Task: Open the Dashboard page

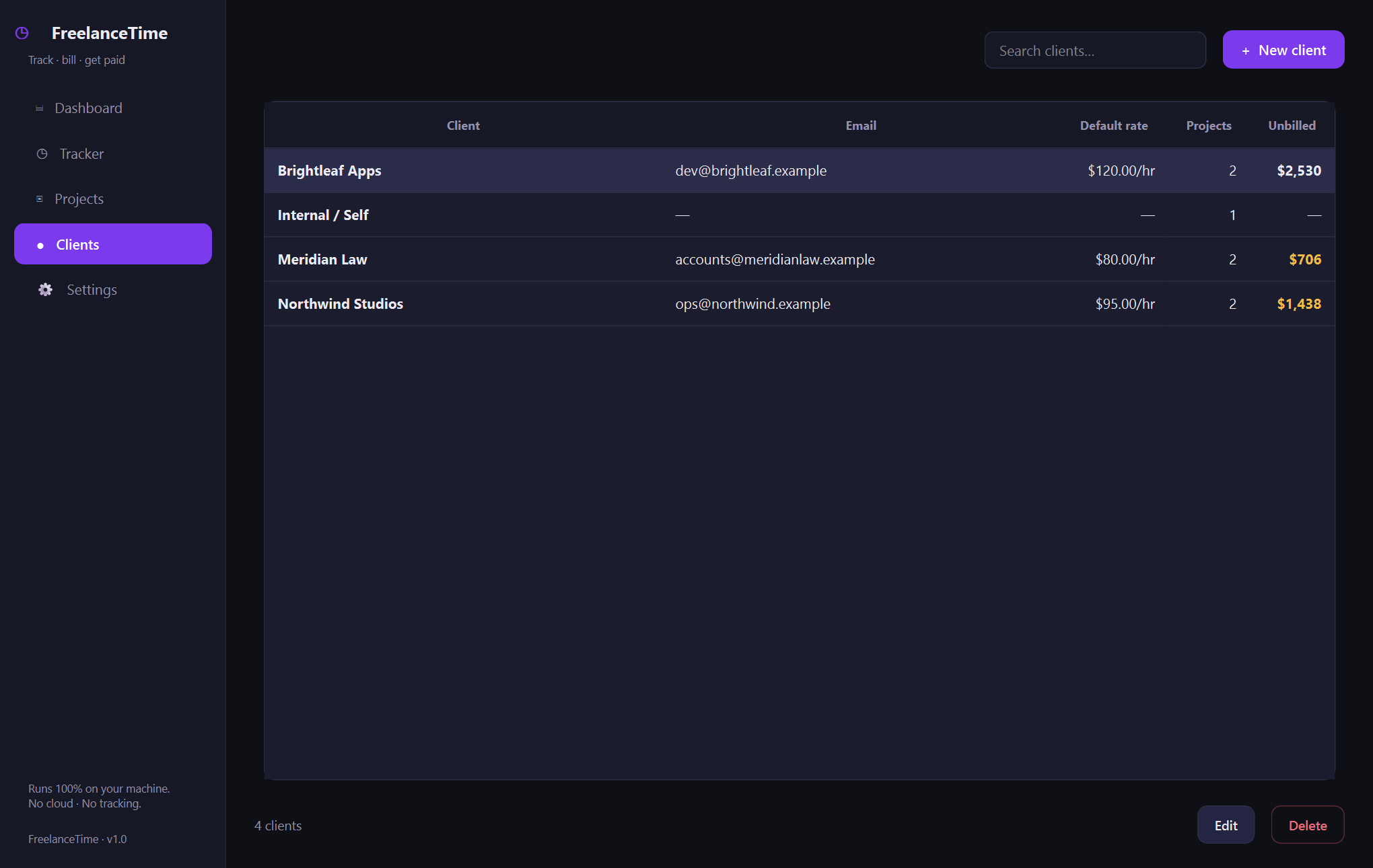Action: (113, 108)
